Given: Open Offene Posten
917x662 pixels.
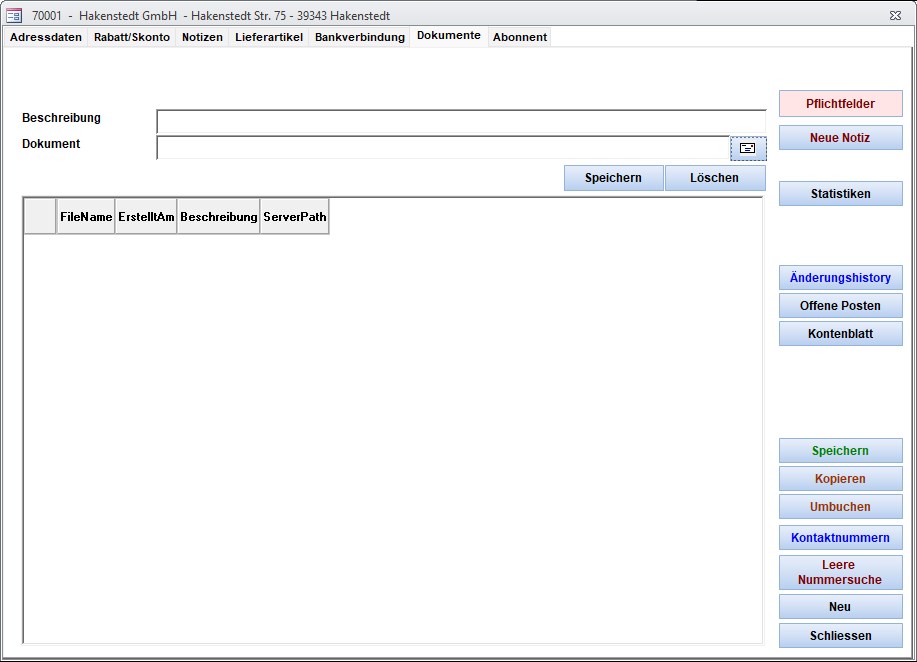Looking at the screenshot, I should click(840, 306).
